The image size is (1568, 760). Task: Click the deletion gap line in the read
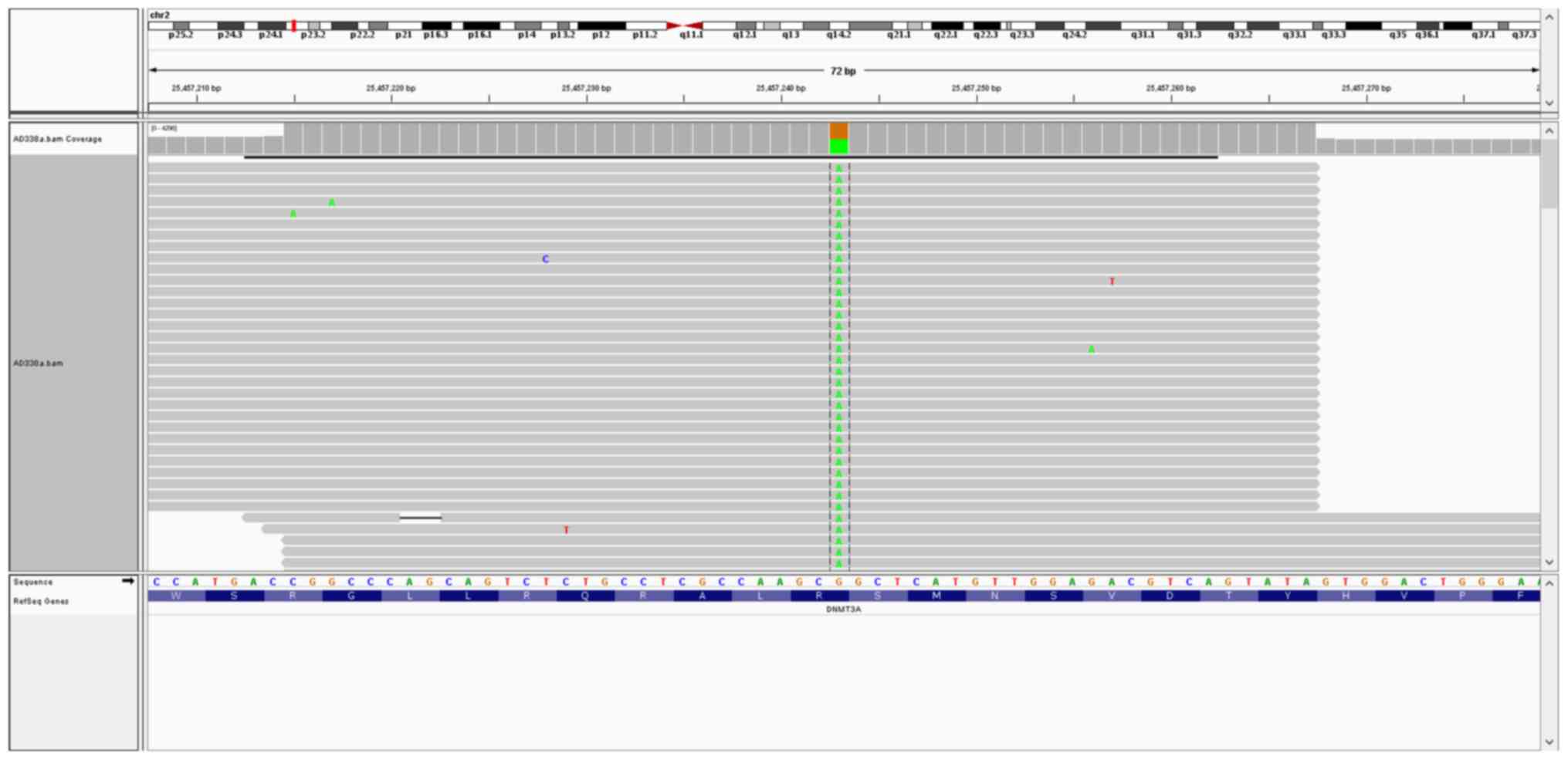tap(421, 518)
